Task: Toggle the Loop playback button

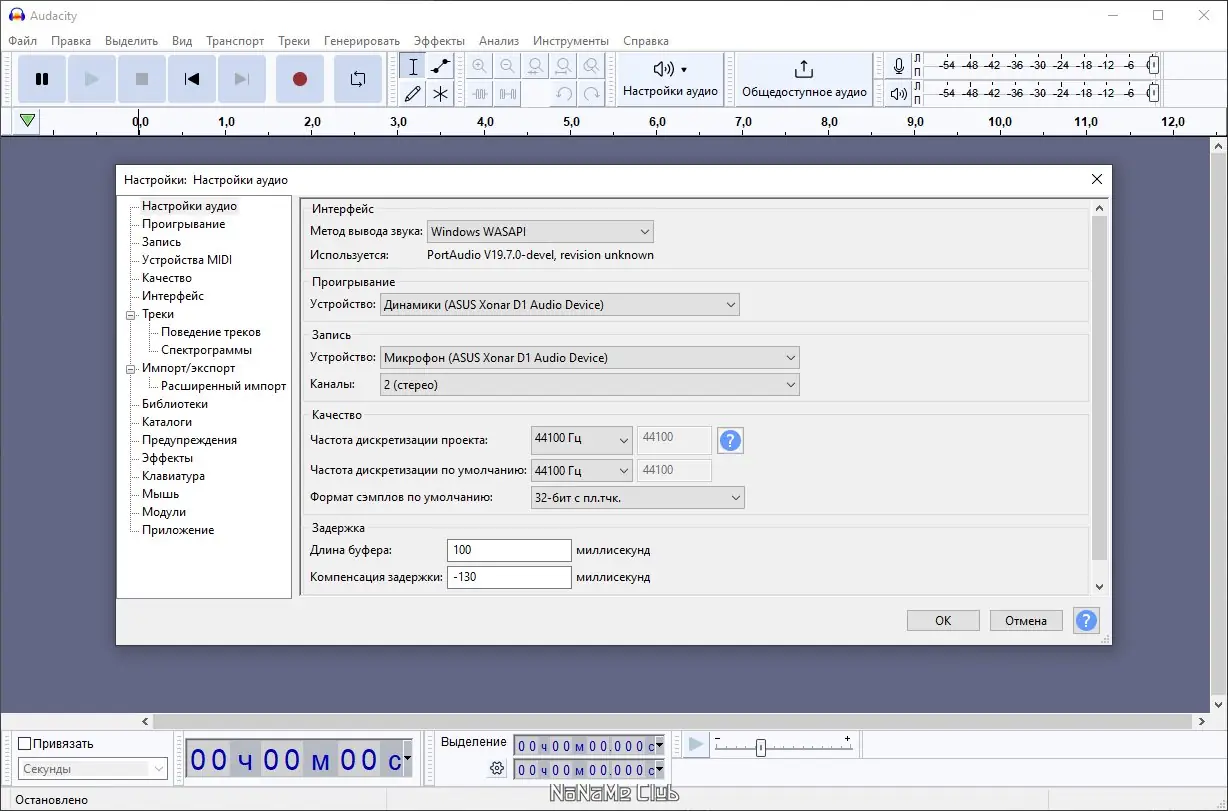Action: (x=357, y=79)
